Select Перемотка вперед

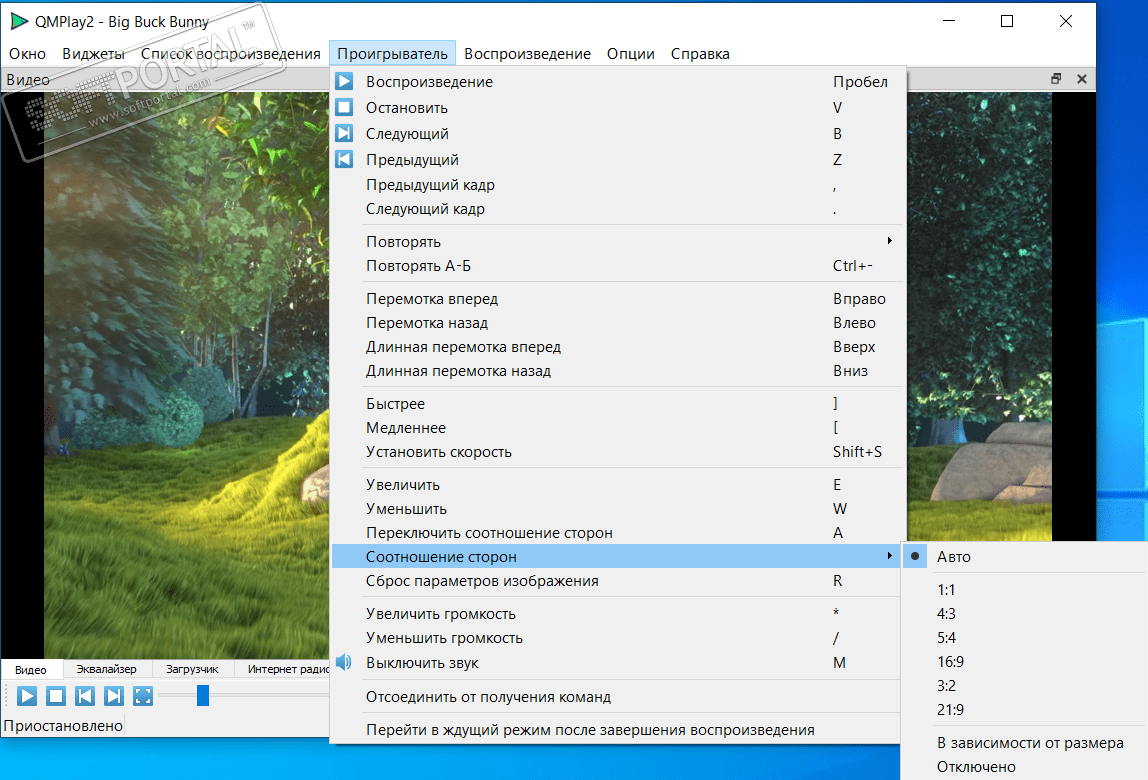point(616,298)
